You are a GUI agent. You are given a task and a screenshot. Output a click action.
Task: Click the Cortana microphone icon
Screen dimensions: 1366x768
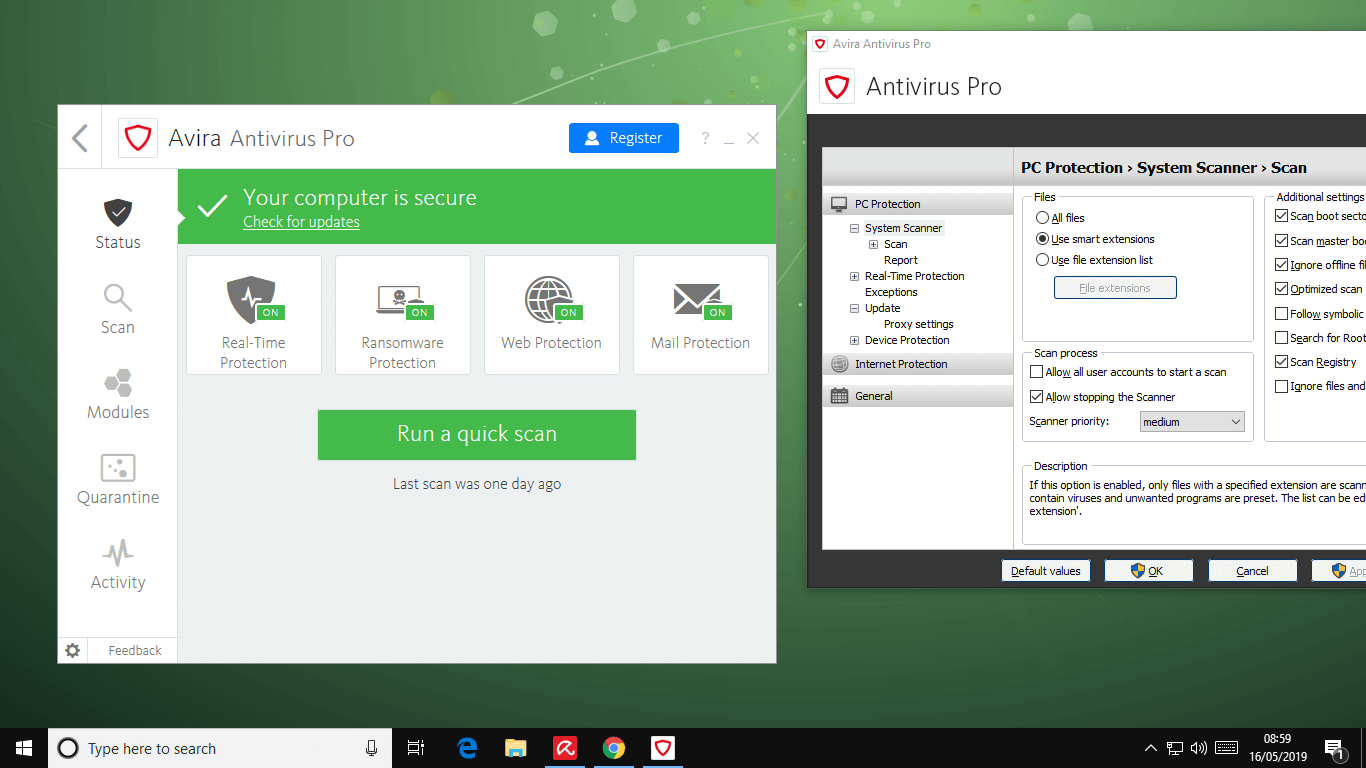pyautogui.click(x=371, y=748)
